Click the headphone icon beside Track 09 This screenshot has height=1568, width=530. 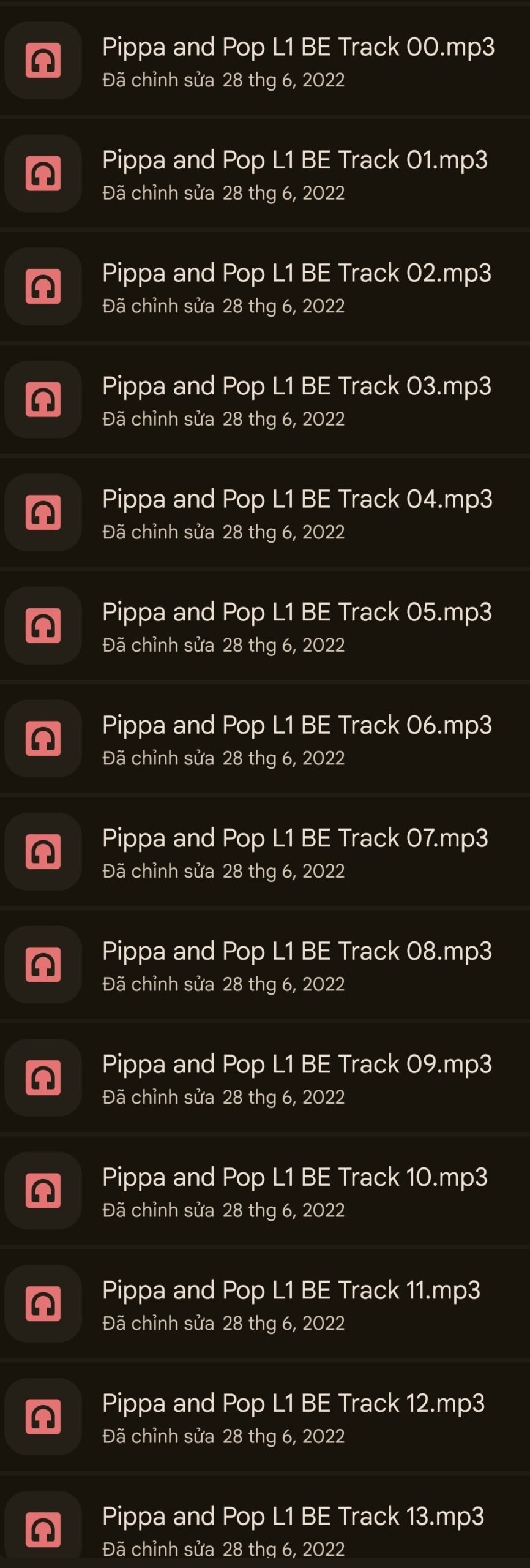tap(43, 1077)
